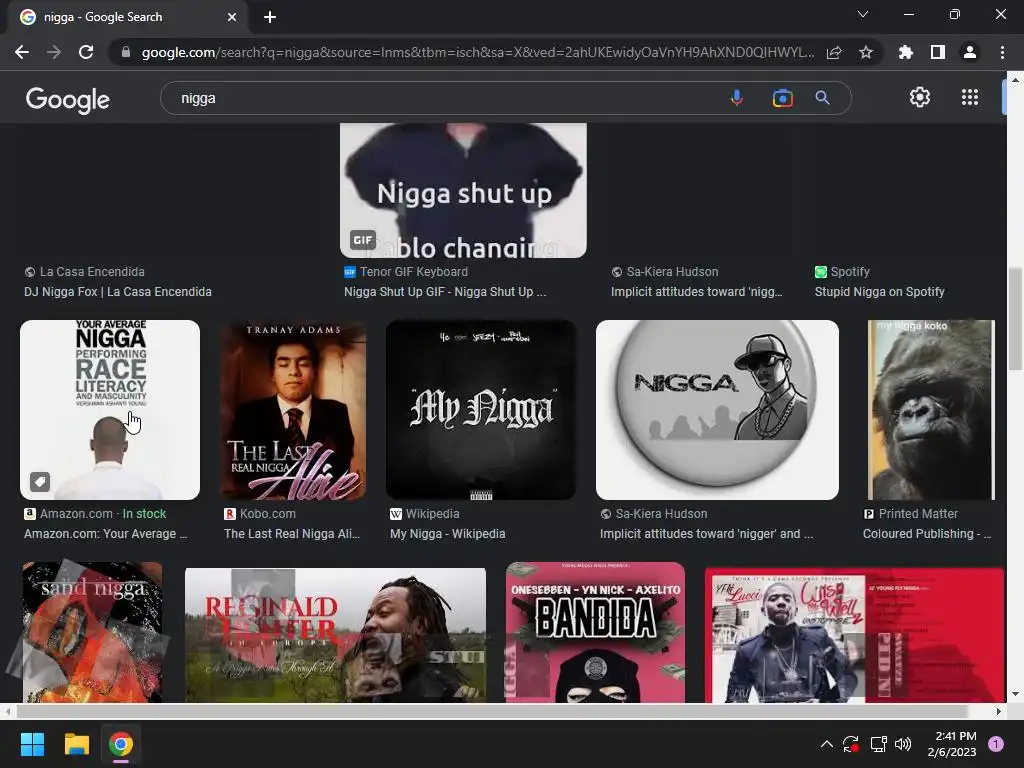Open the Bandida cover thumbnail

[x=595, y=632]
